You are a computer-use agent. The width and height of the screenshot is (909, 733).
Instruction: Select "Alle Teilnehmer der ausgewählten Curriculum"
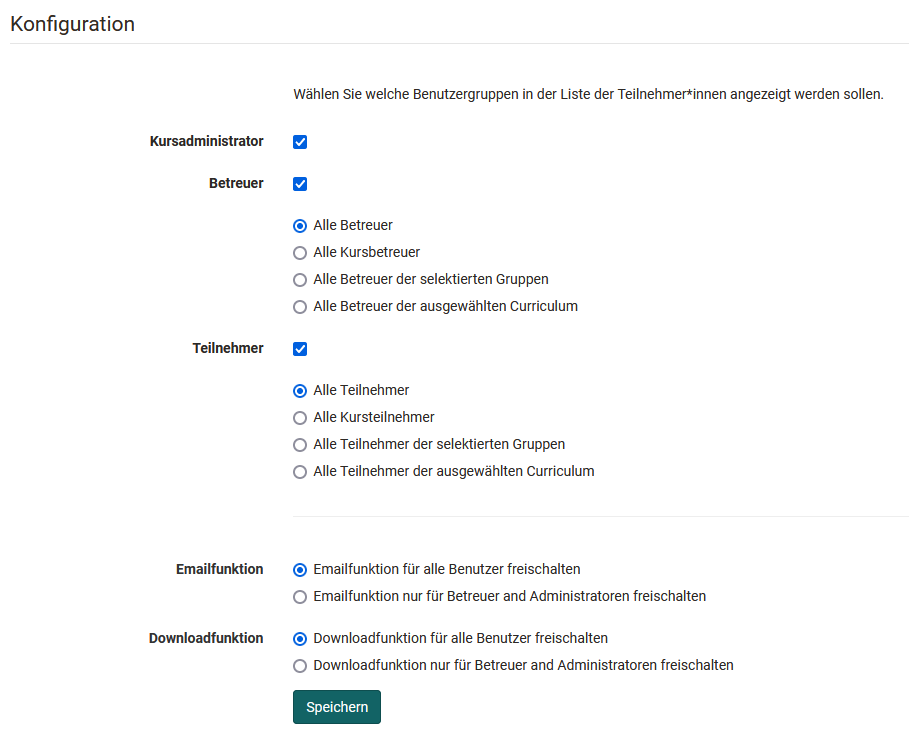pyautogui.click(x=300, y=471)
